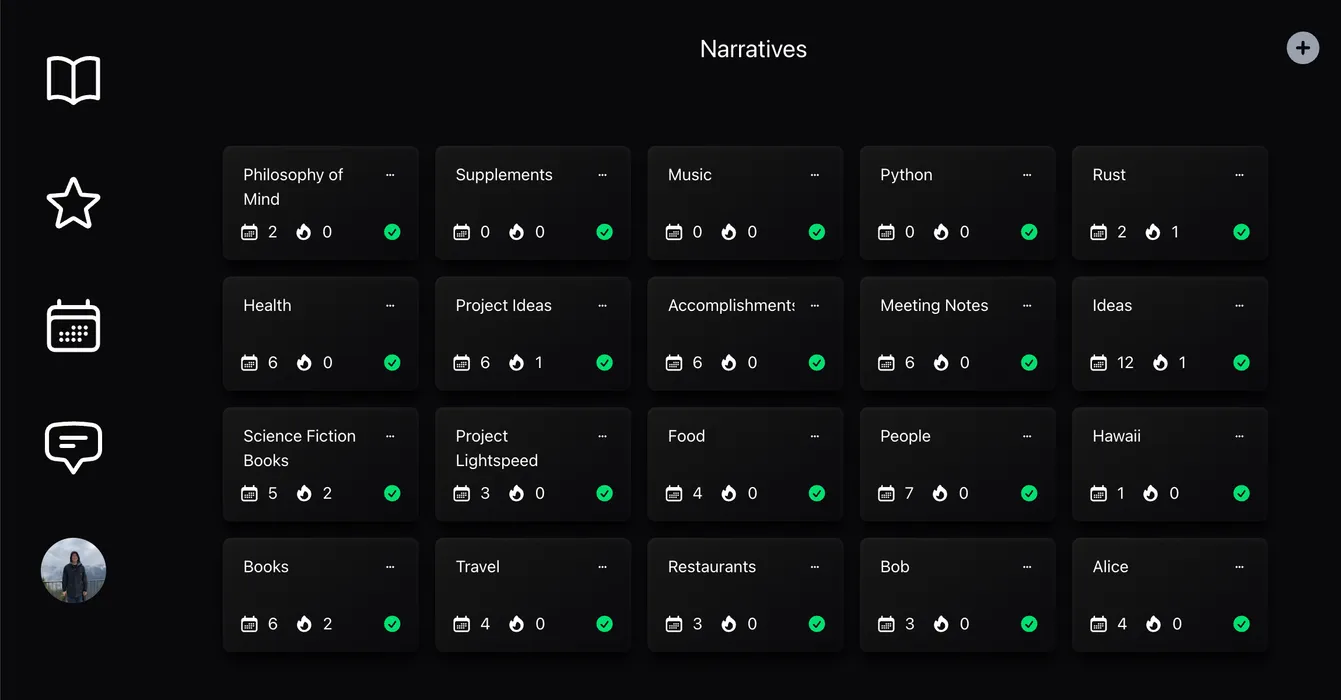Click the calendar icon on the Ideas card
Screen dimensions: 1341x700
pyautogui.click(x=1098, y=362)
